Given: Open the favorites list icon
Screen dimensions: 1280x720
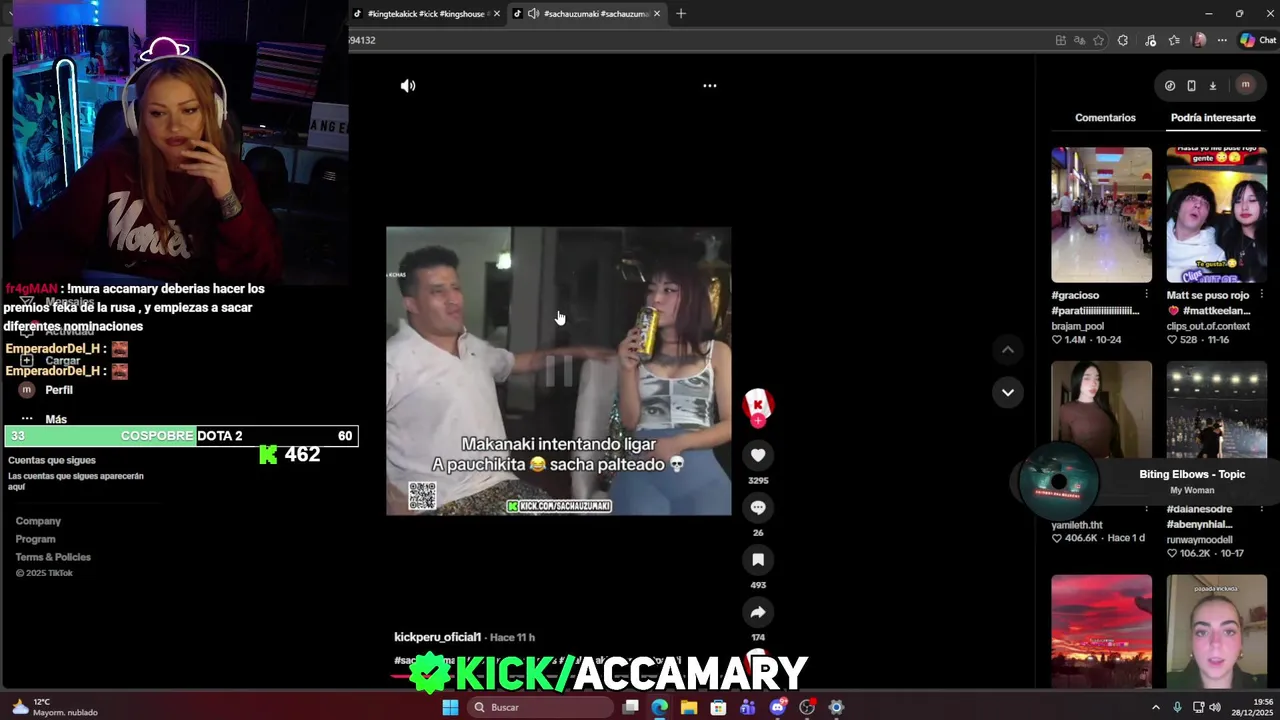Looking at the screenshot, I should (x=1174, y=40).
